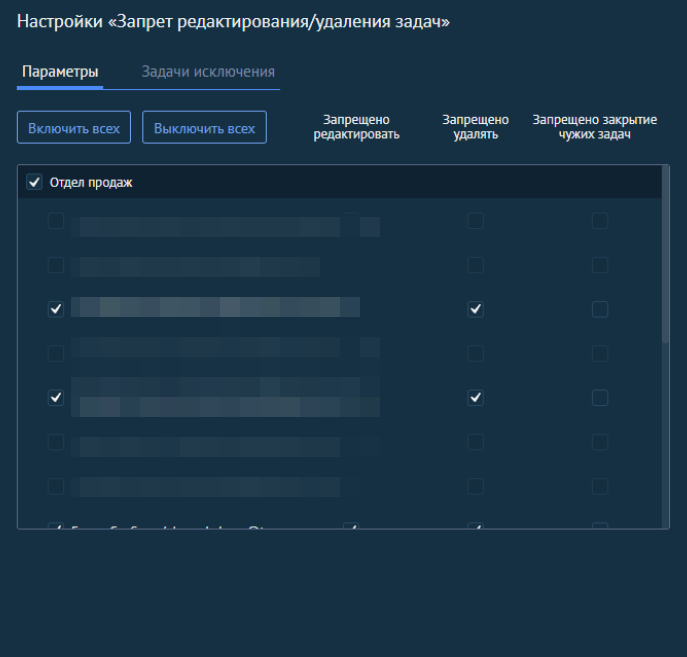
Task: Click the Запрещено закрытие чужих задач column header
Action: pos(595,127)
